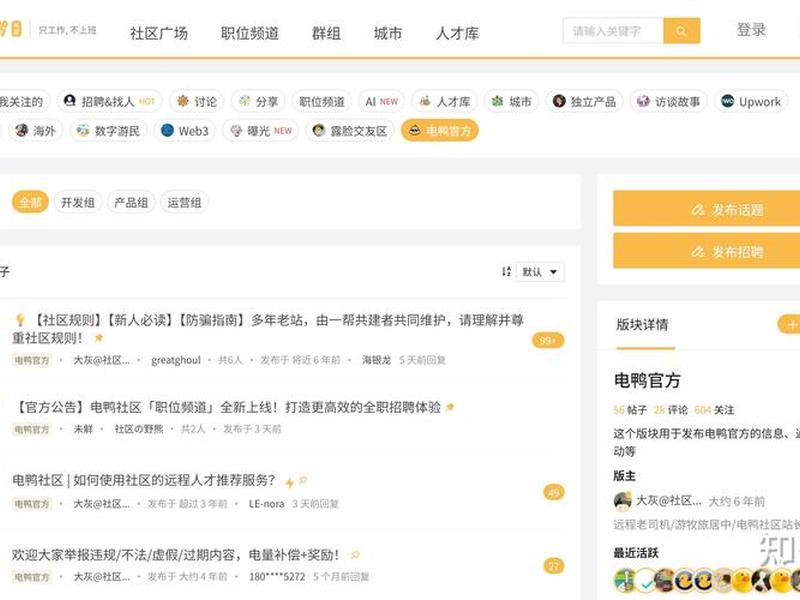The image size is (800, 600).
Task: Click 电鸭官方 tag under 官方公告 post
Action: click(32, 430)
